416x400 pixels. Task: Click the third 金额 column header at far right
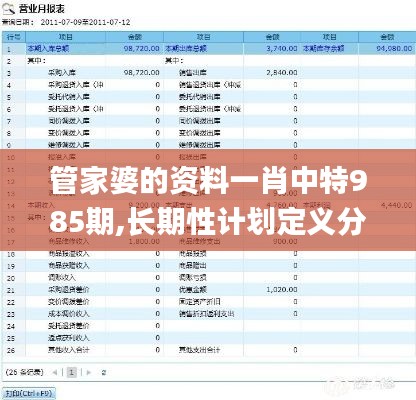pos(387,37)
